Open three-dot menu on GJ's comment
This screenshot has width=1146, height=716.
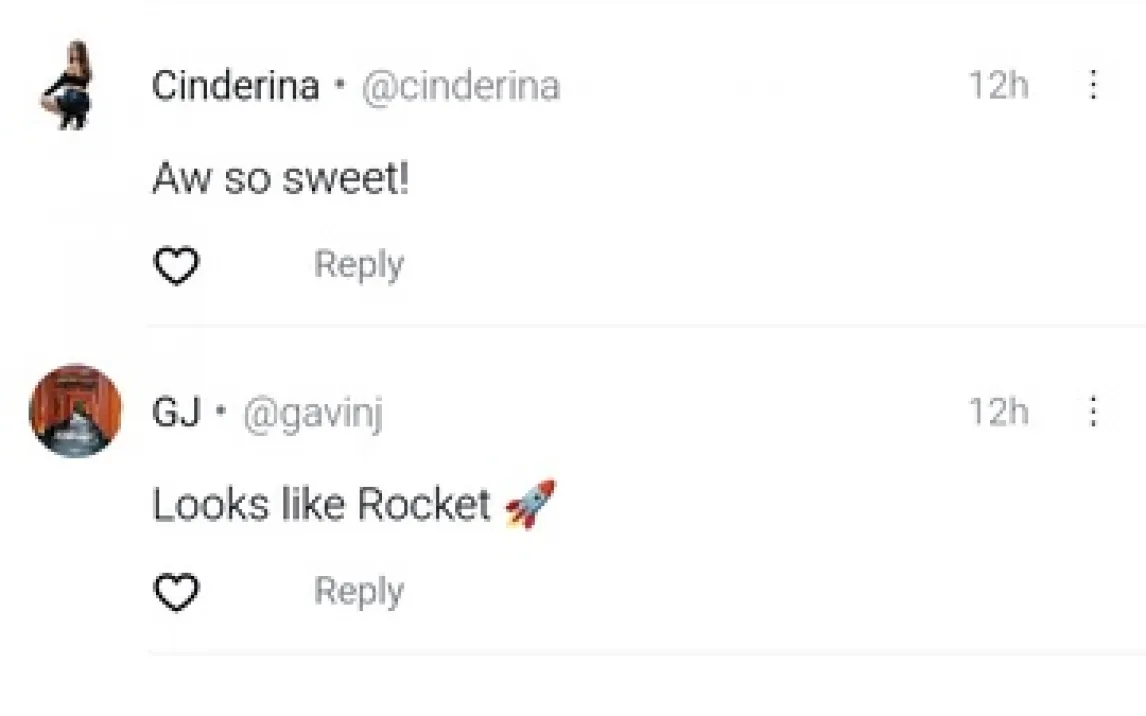coord(1093,411)
